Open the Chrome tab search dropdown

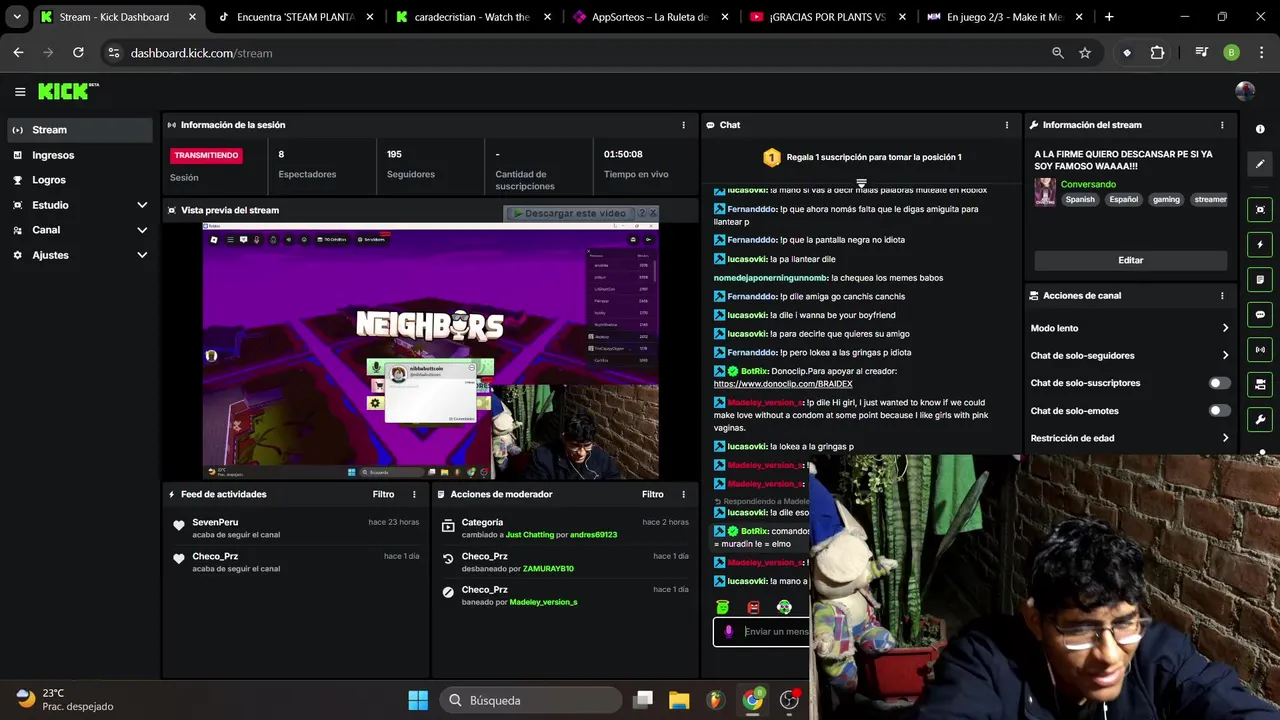(17, 17)
